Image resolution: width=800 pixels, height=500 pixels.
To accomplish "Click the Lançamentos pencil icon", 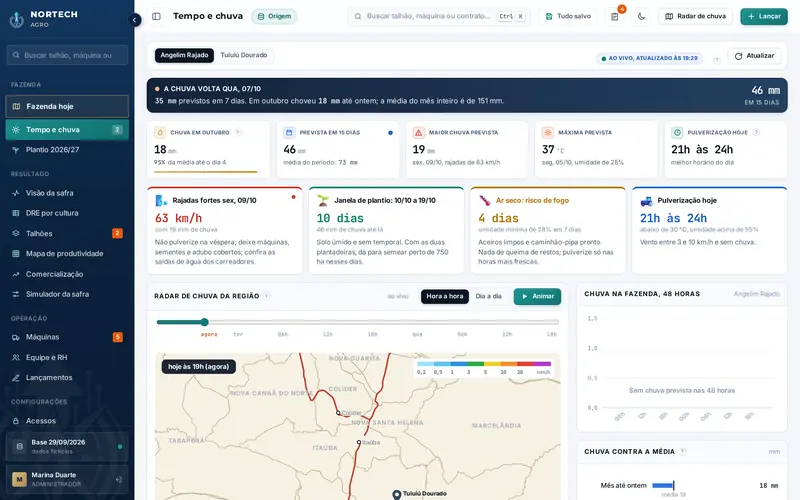I will 16,378.
